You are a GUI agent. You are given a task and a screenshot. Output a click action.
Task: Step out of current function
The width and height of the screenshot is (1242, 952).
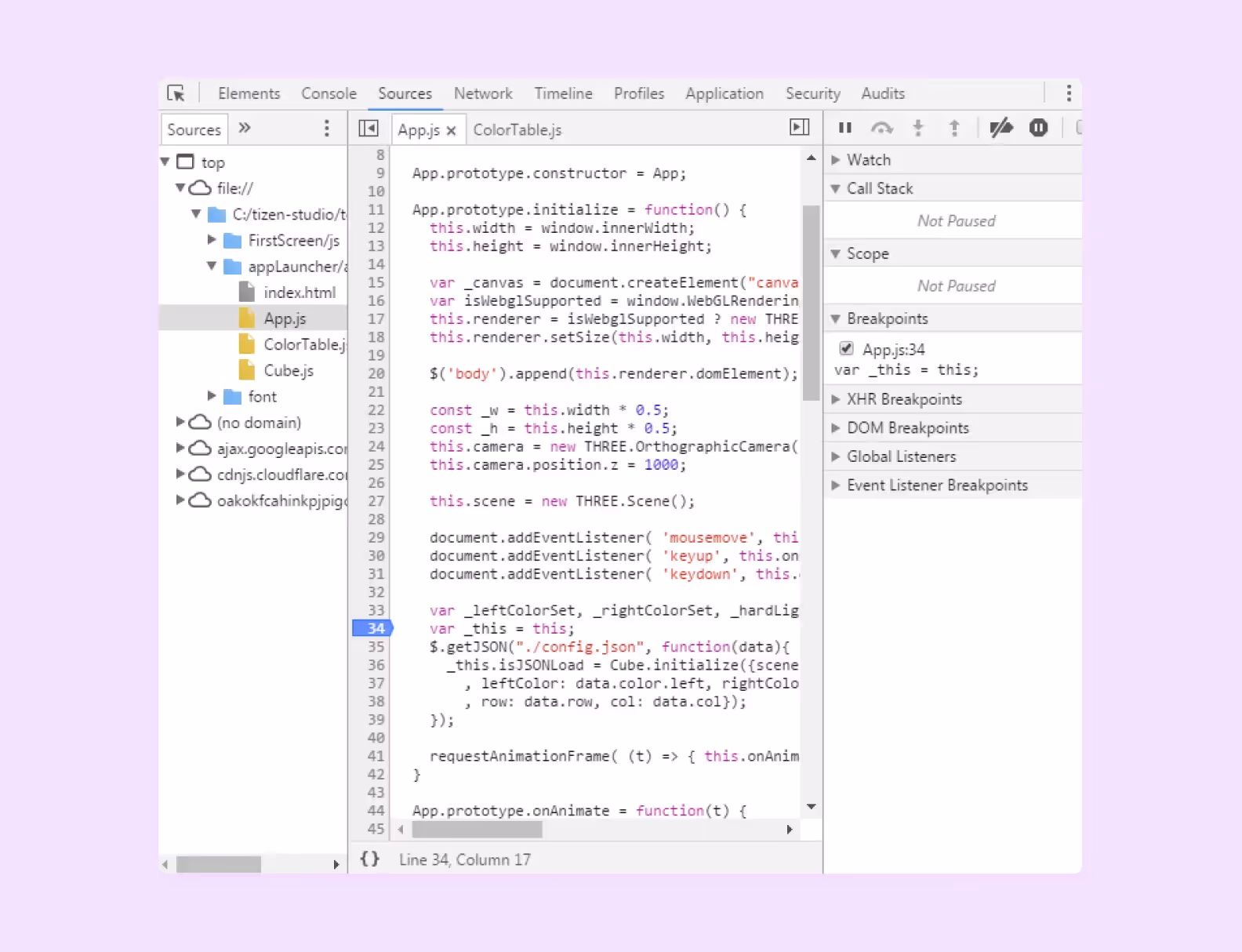pos(954,128)
